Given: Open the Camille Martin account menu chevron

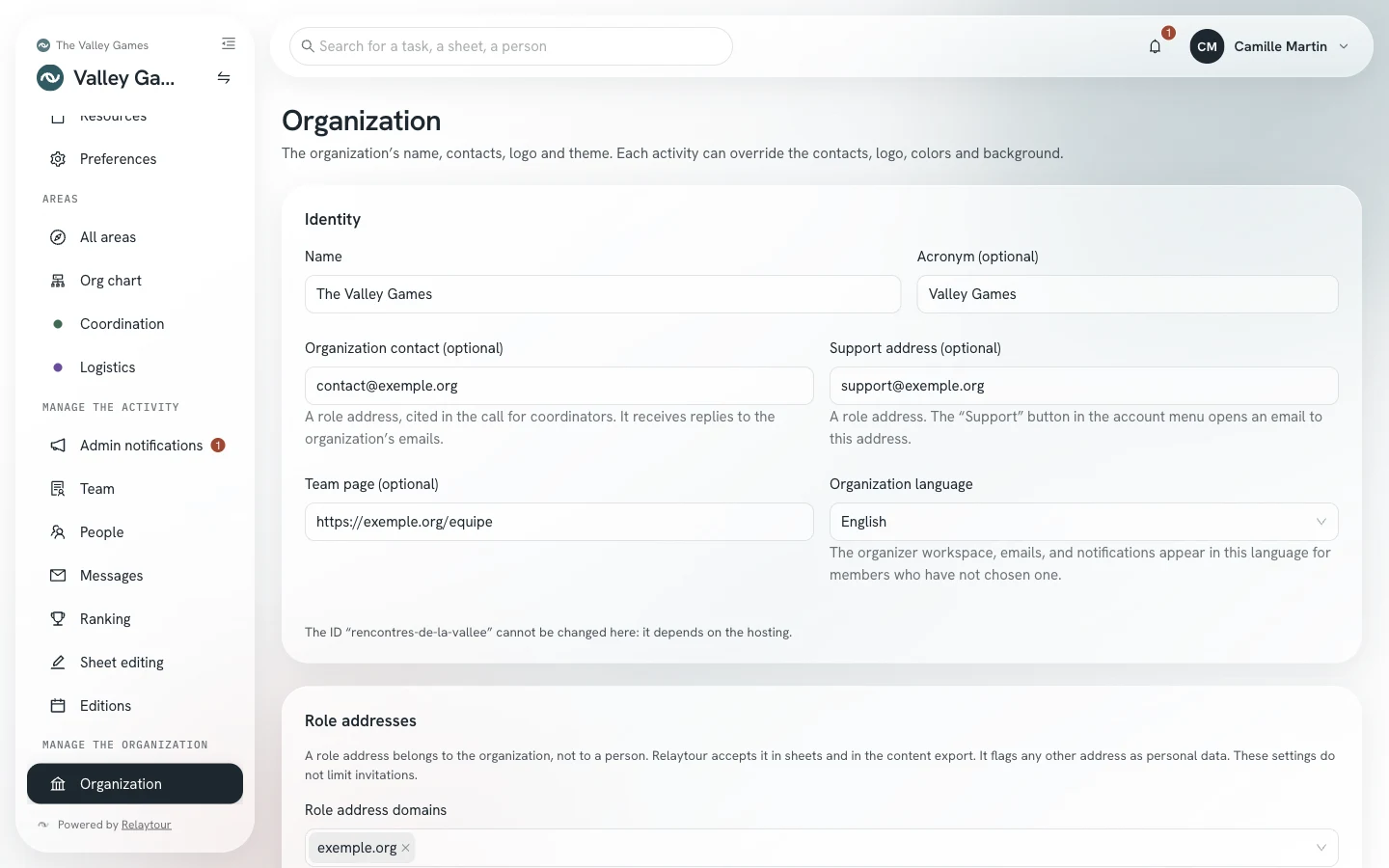Looking at the screenshot, I should click(x=1344, y=46).
